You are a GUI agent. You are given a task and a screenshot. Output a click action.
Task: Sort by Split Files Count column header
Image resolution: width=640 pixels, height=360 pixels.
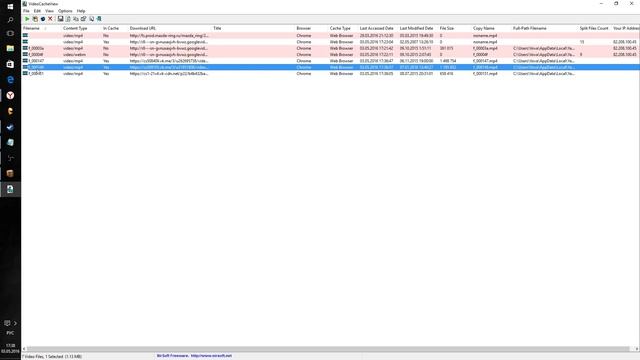click(595, 28)
